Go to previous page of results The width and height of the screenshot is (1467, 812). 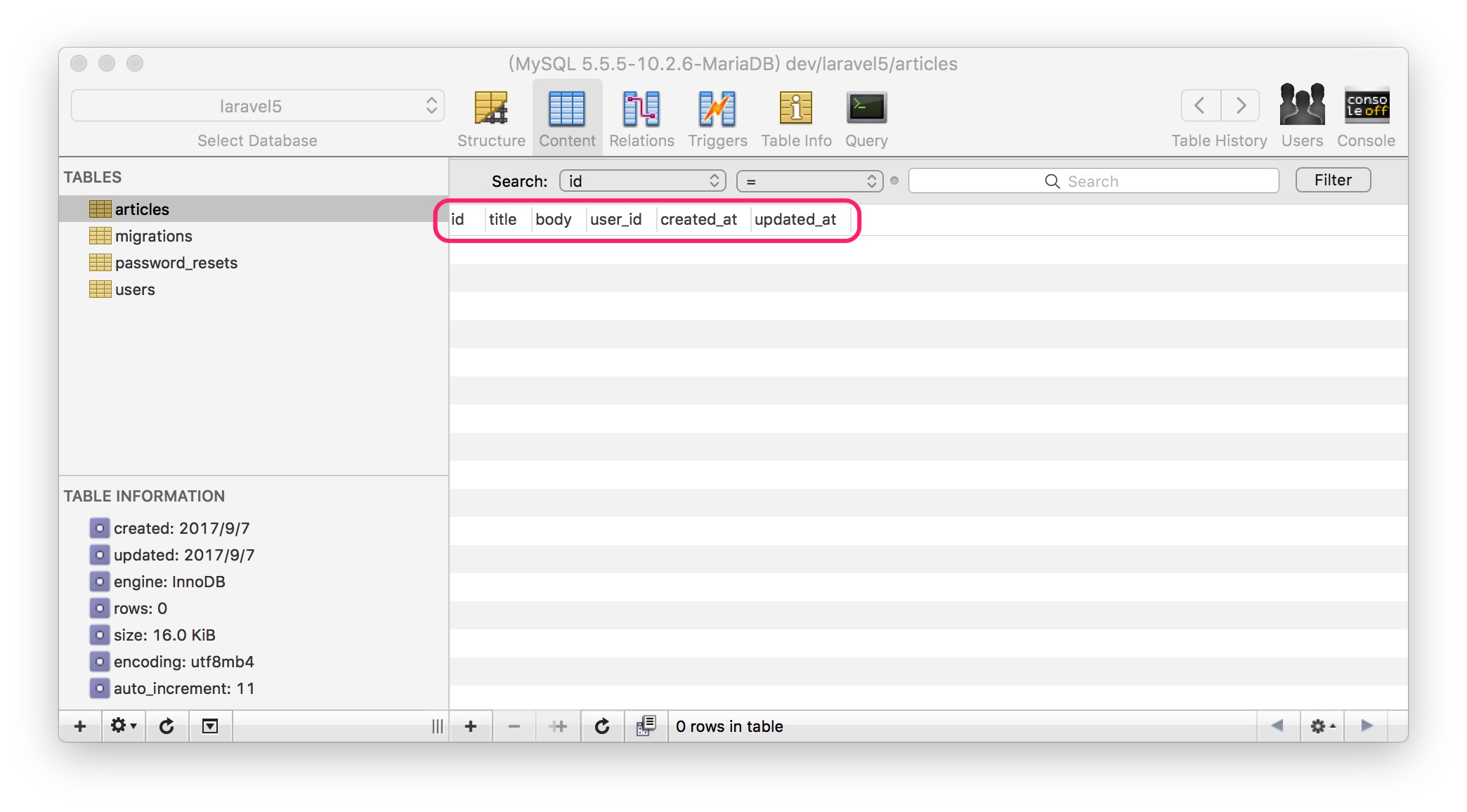click(1277, 726)
